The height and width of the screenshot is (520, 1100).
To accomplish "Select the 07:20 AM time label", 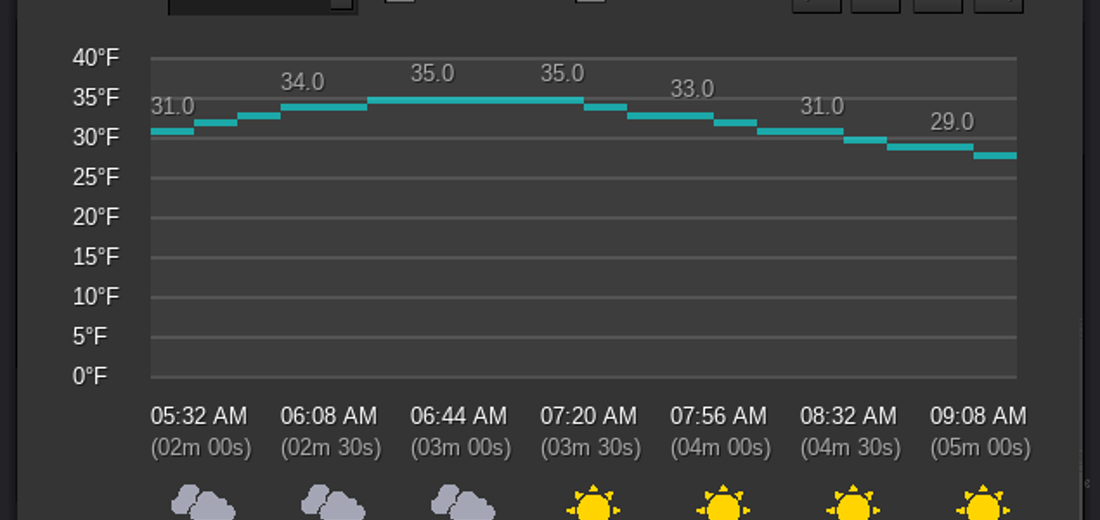I will pos(588,416).
